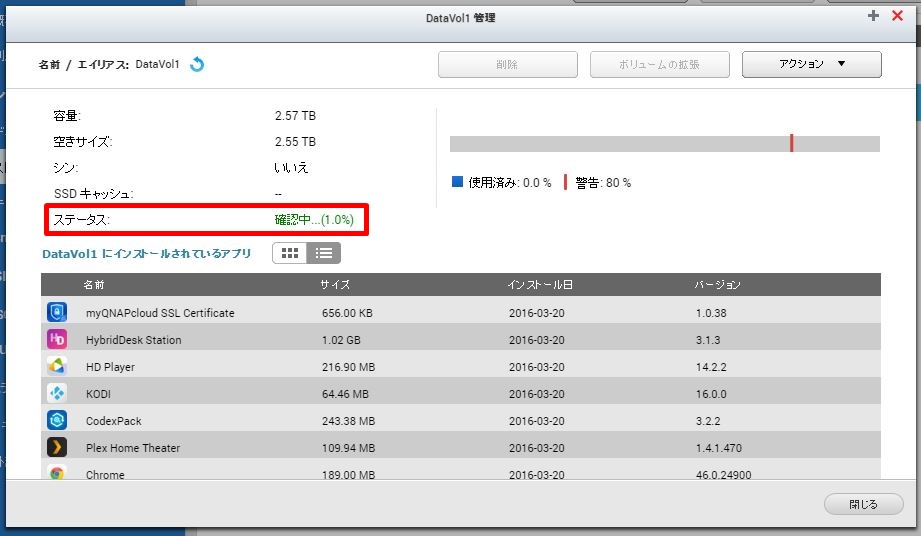Click the plus icon in title bar
This screenshot has width=921, height=536.
point(873,16)
